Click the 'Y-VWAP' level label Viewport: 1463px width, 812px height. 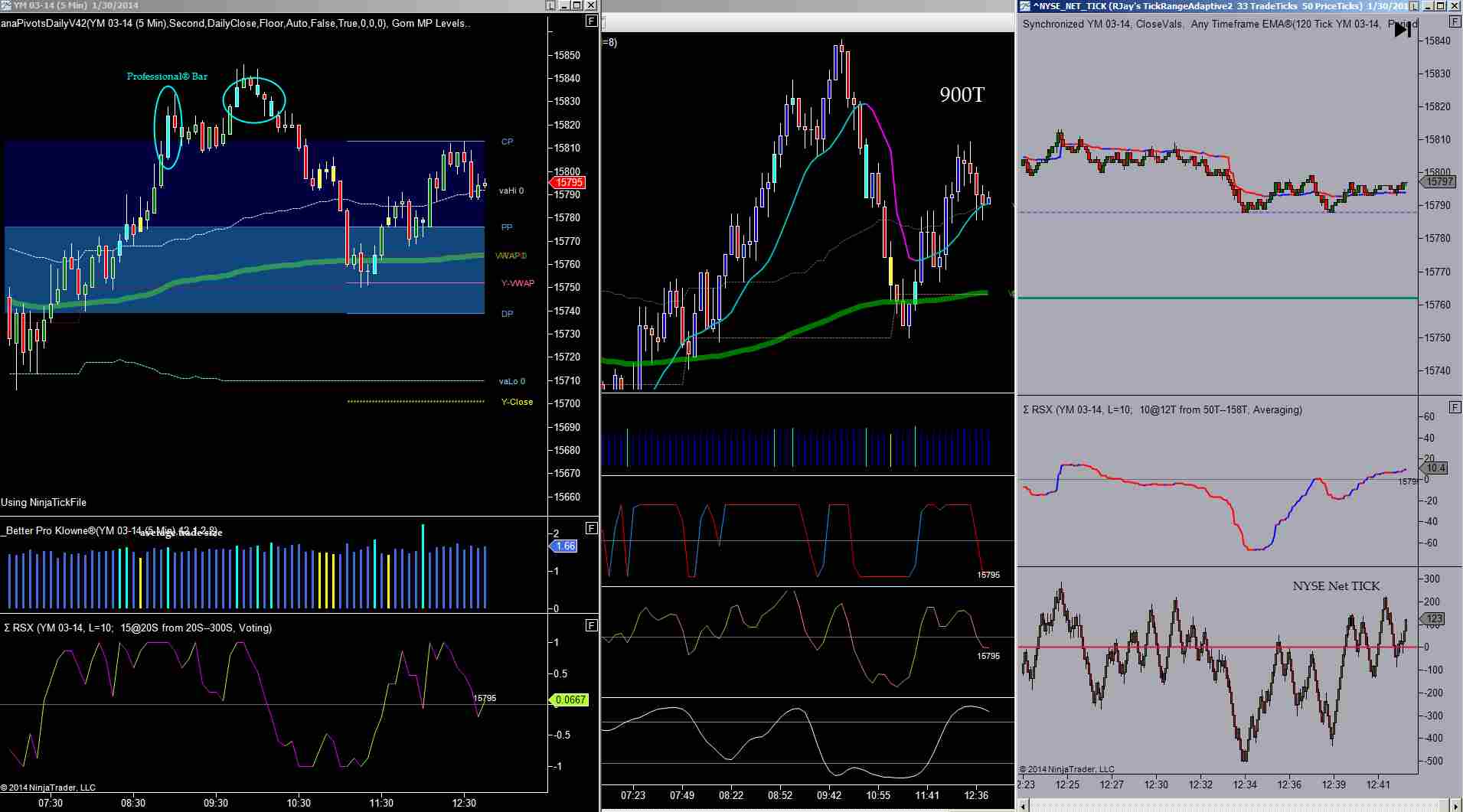tap(518, 283)
